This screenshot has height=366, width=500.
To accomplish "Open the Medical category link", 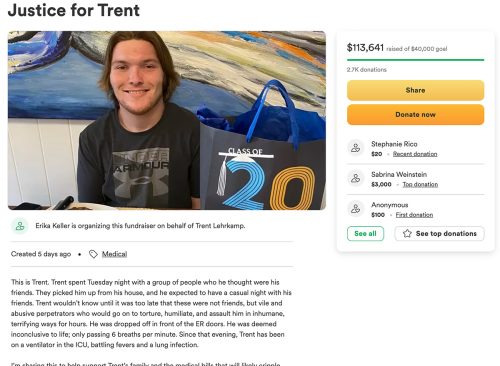I will tap(114, 254).
